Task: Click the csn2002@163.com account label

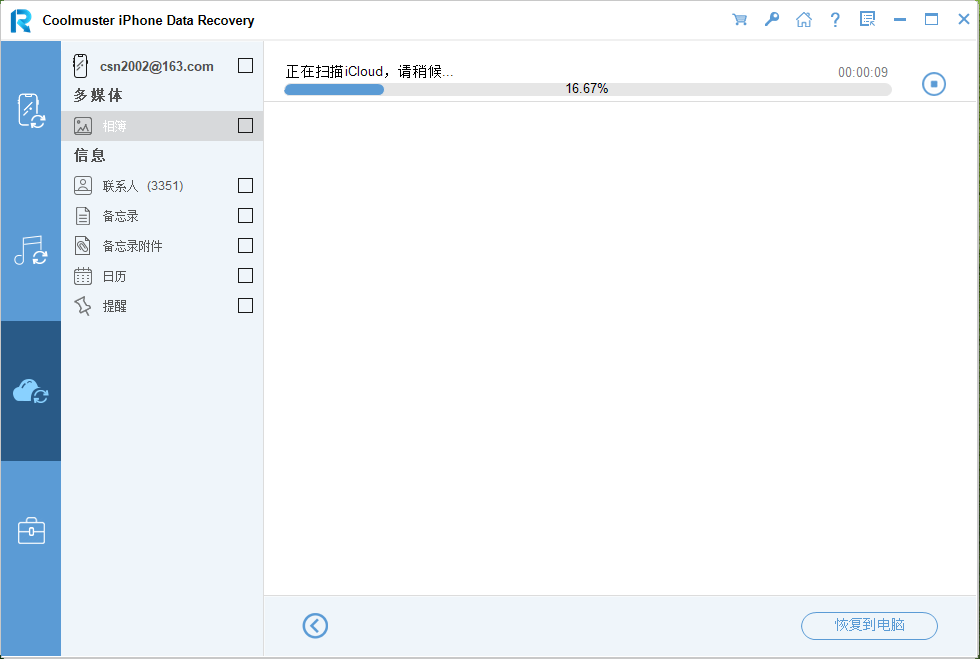Action: pyautogui.click(x=156, y=66)
